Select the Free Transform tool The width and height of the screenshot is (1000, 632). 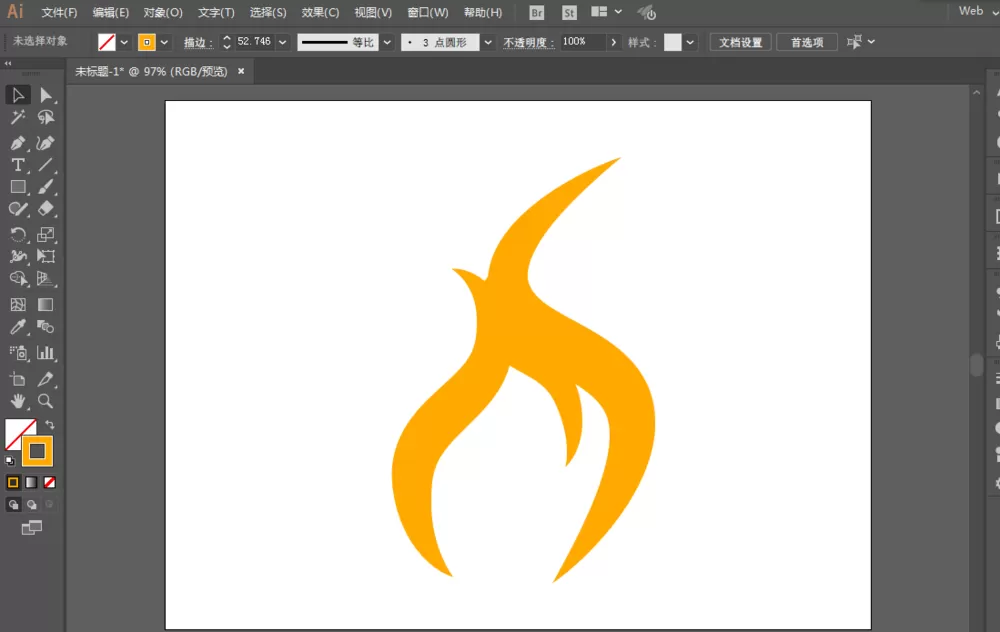[x=45, y=256]
